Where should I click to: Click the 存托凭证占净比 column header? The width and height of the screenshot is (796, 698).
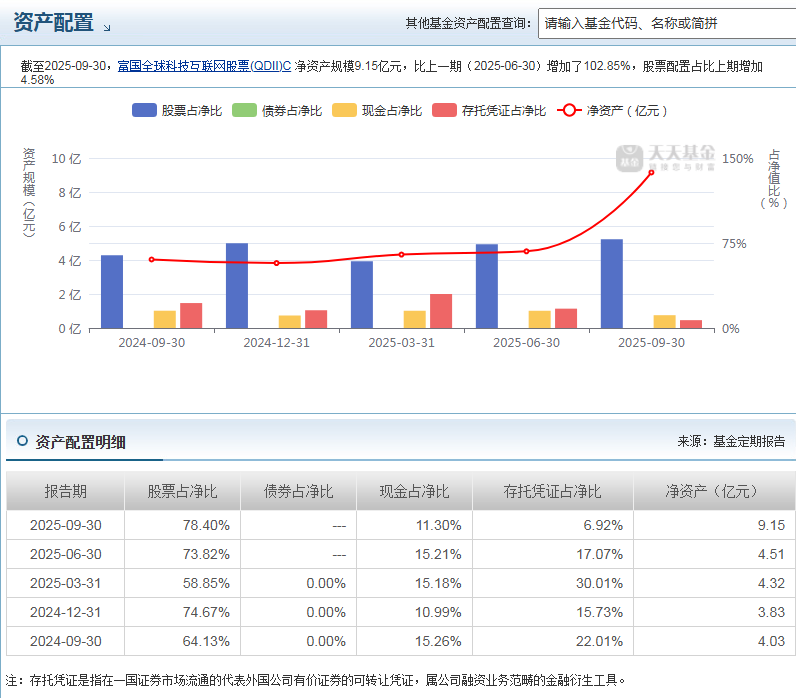click(x=553, y=491)
